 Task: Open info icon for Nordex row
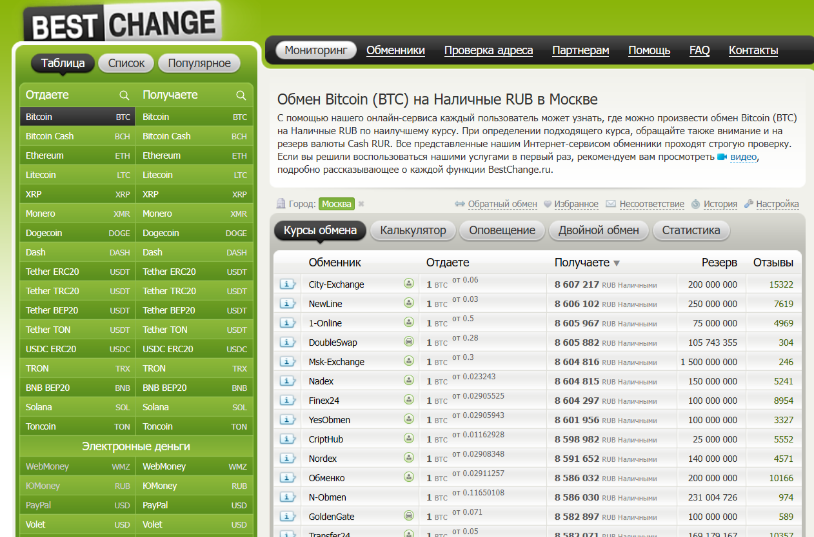[x=288, y=458]
